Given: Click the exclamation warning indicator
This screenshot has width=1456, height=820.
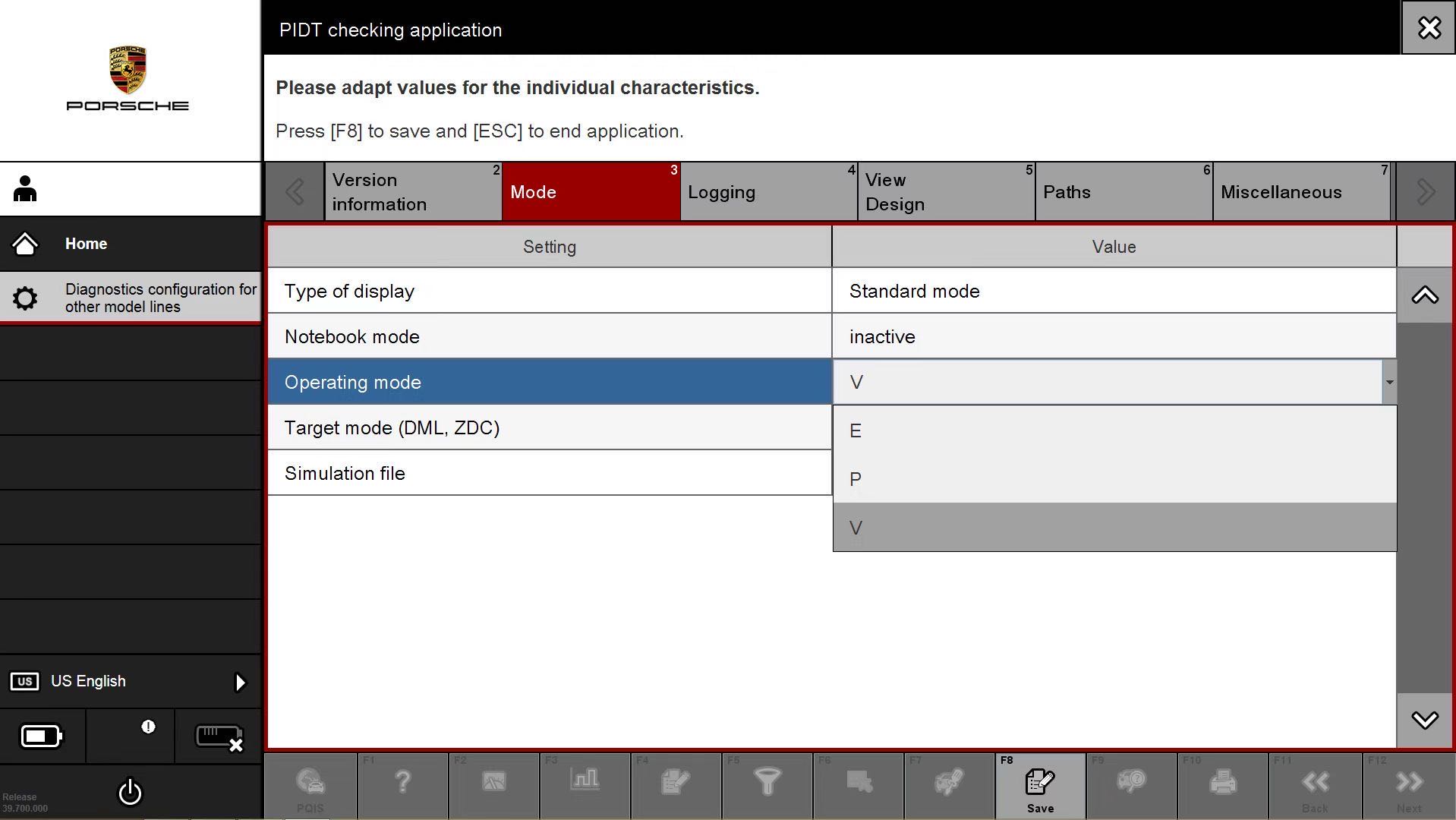Looking at the screenshot, I should [148, 727].
